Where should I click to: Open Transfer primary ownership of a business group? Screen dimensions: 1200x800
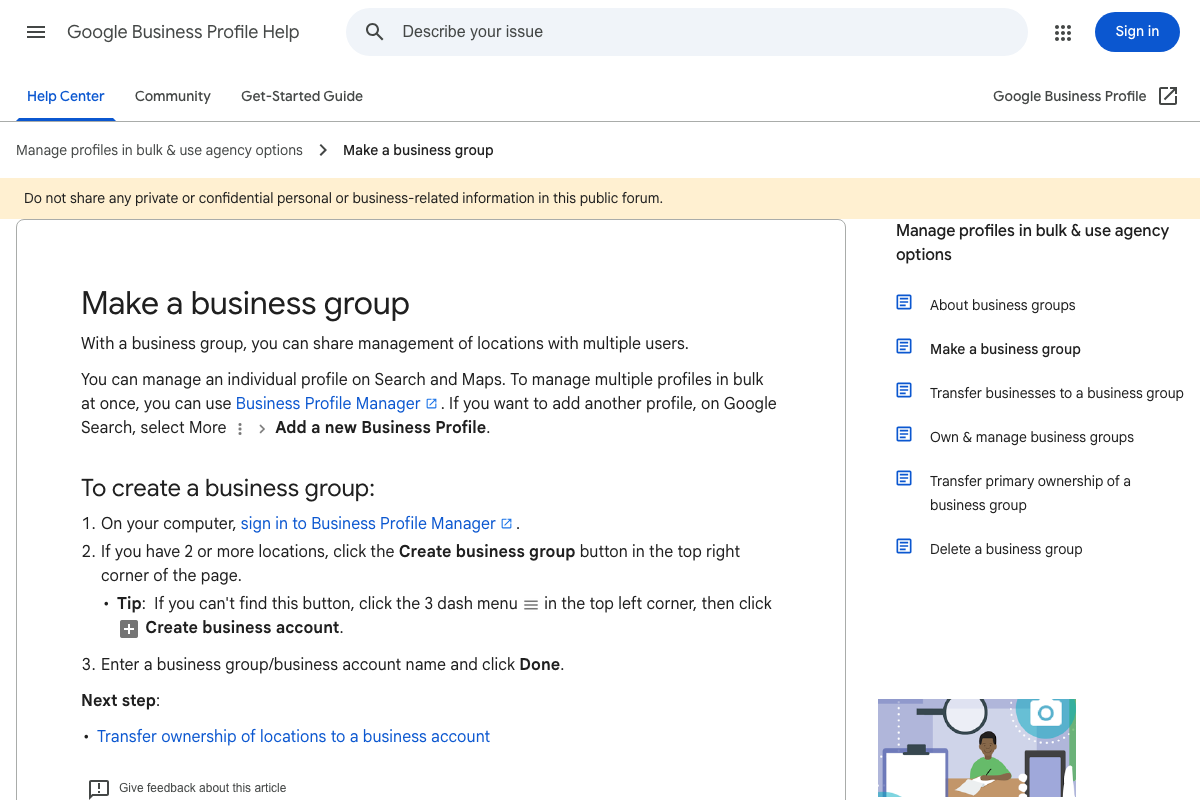pyautogui.click(x=1030, y=493)
